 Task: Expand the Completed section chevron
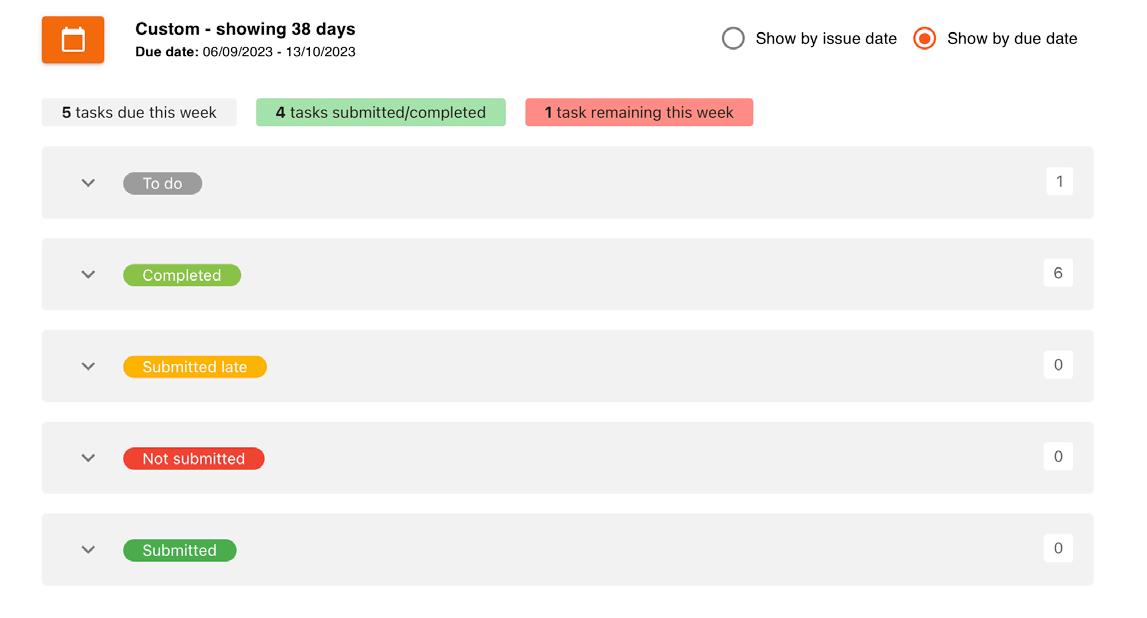pyautogui.click(x=88, y=275)
